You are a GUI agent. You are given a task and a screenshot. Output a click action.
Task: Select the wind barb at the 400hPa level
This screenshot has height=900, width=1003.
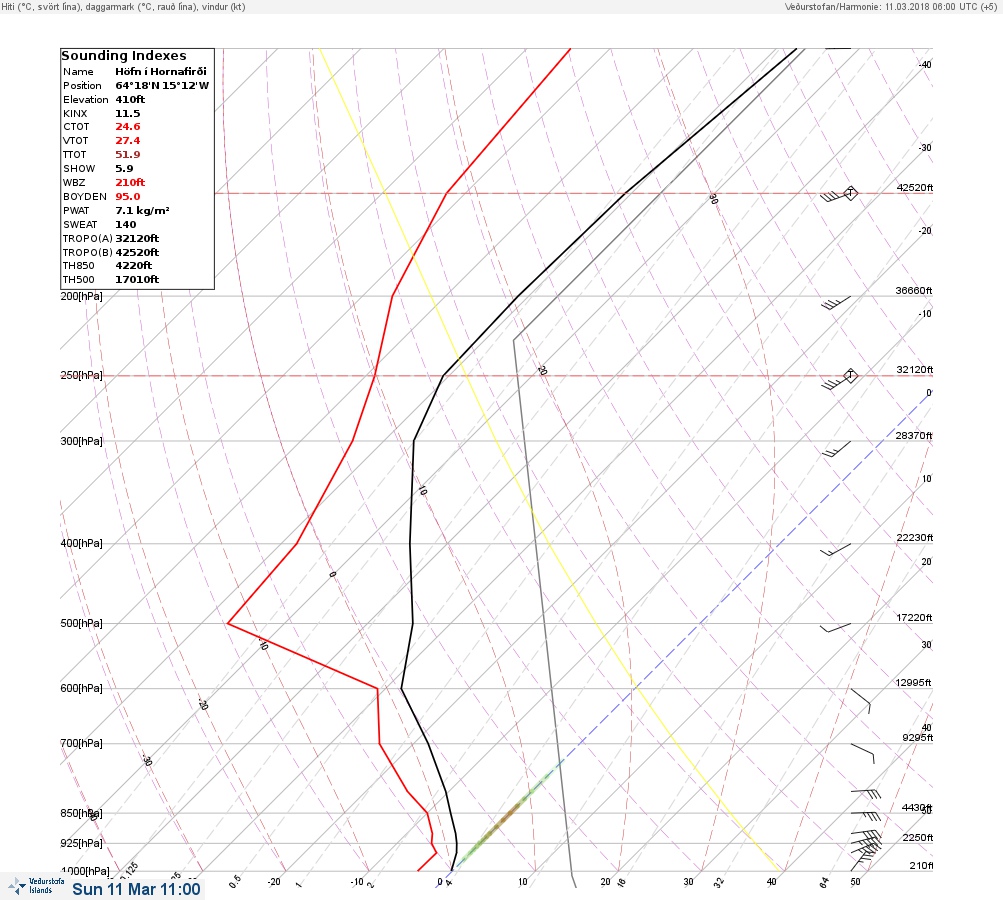coord(835,549)
